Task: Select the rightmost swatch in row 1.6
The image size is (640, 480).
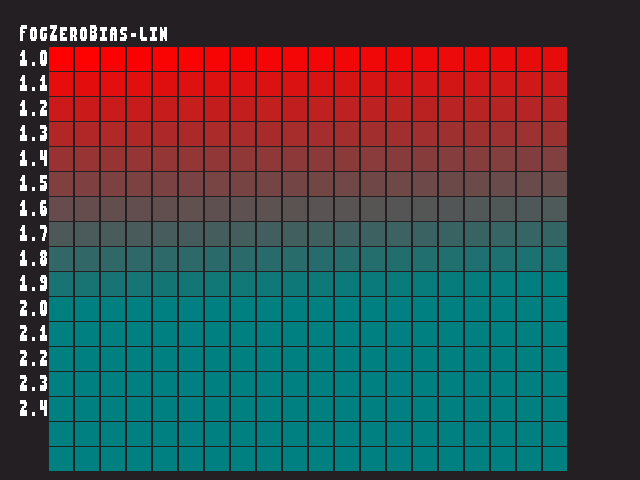Action: (555, 209)
